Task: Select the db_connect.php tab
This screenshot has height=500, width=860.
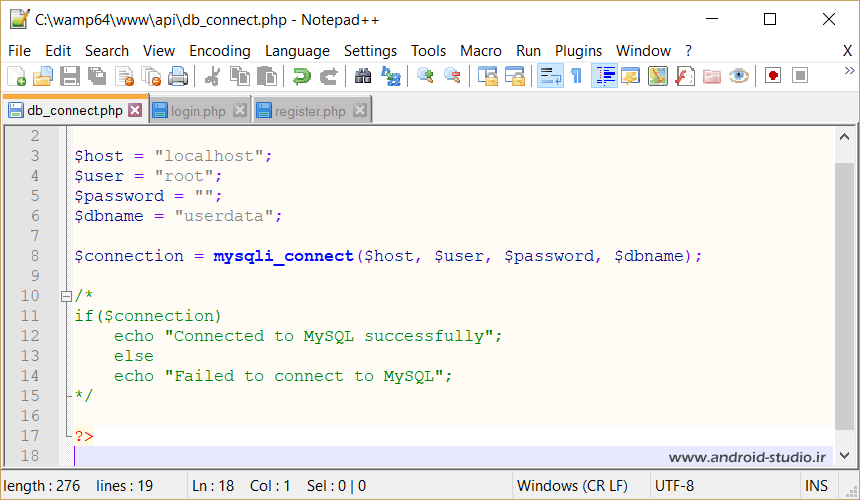Action: tap(75, 110)
